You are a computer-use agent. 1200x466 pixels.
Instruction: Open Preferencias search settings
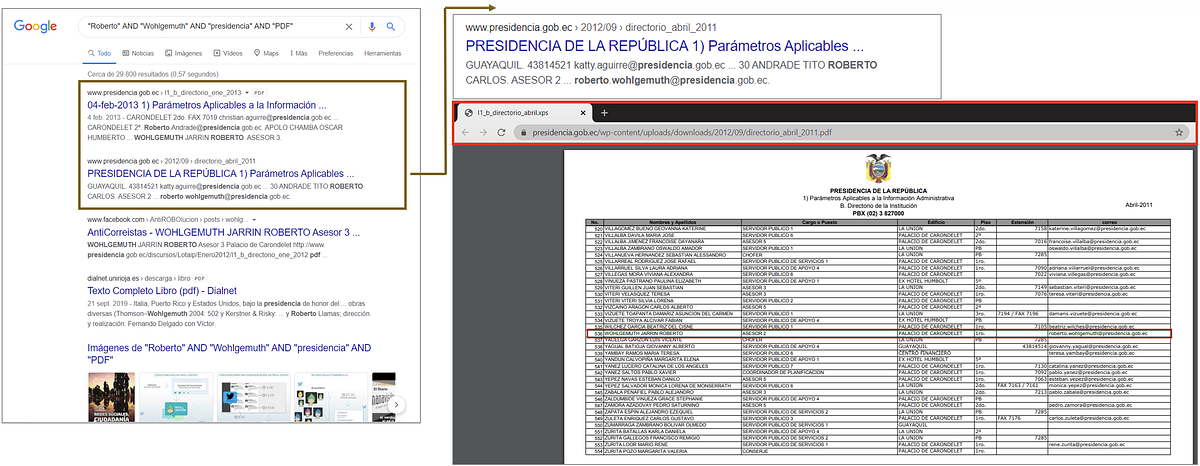pos(336,52)
